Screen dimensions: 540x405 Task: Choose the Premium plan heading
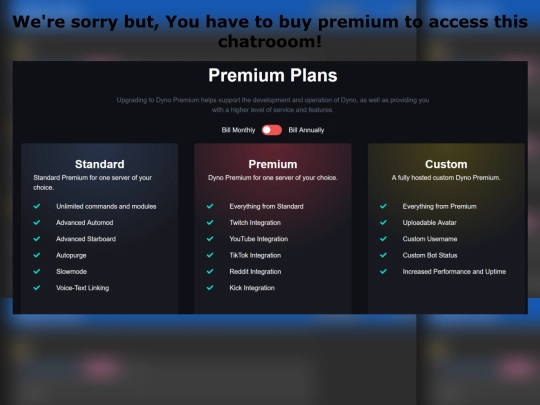(273, 164)
